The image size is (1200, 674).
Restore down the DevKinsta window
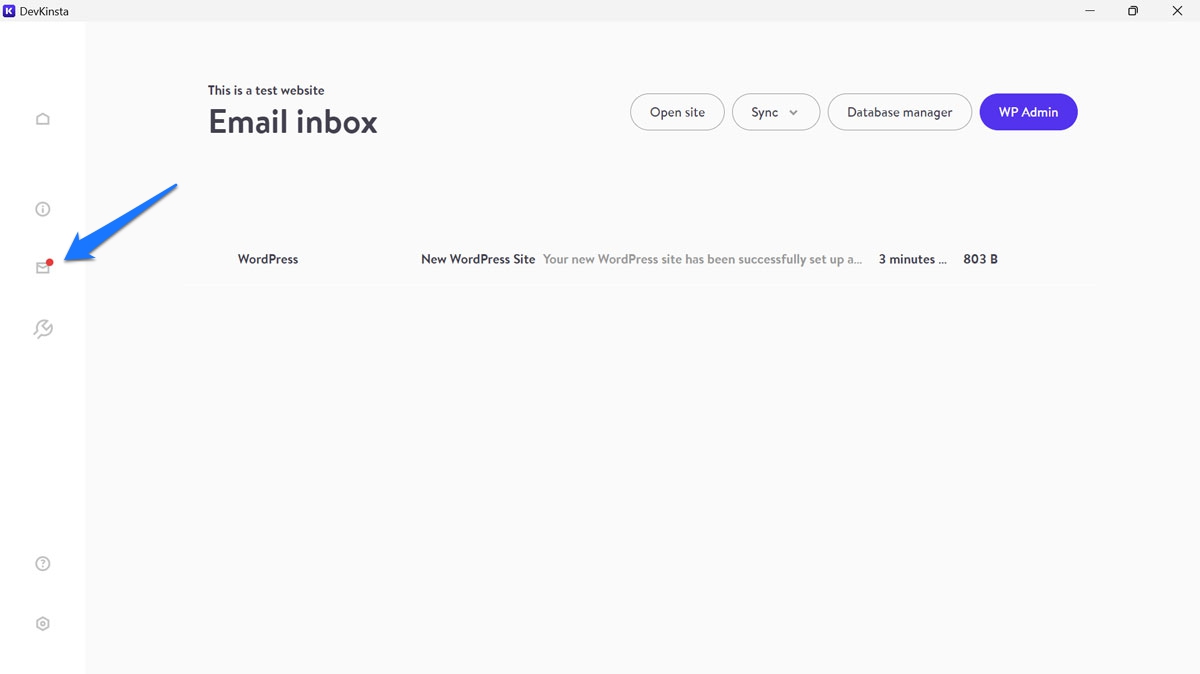pos(1133,11)
